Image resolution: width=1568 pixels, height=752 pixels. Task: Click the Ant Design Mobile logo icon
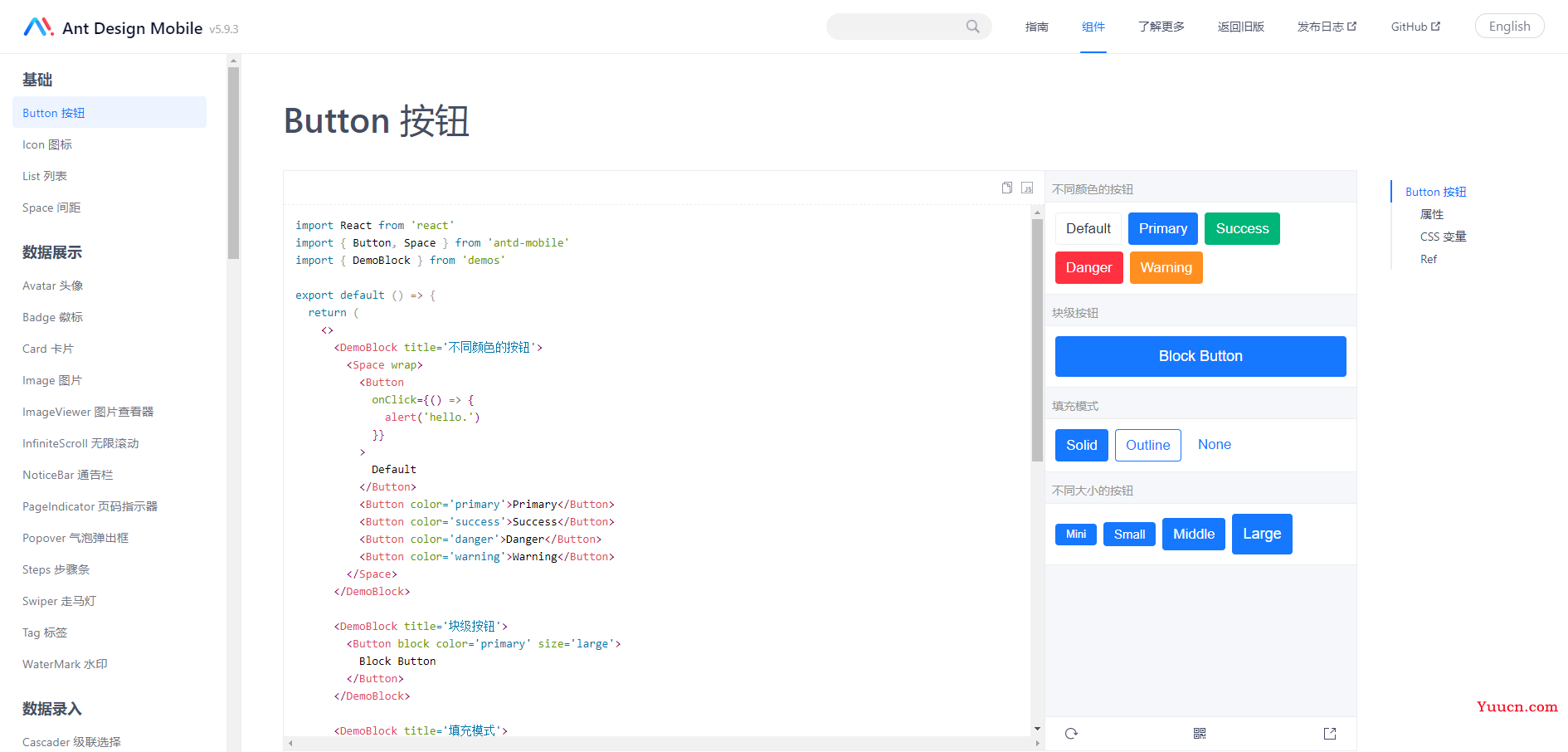point(38,27)
